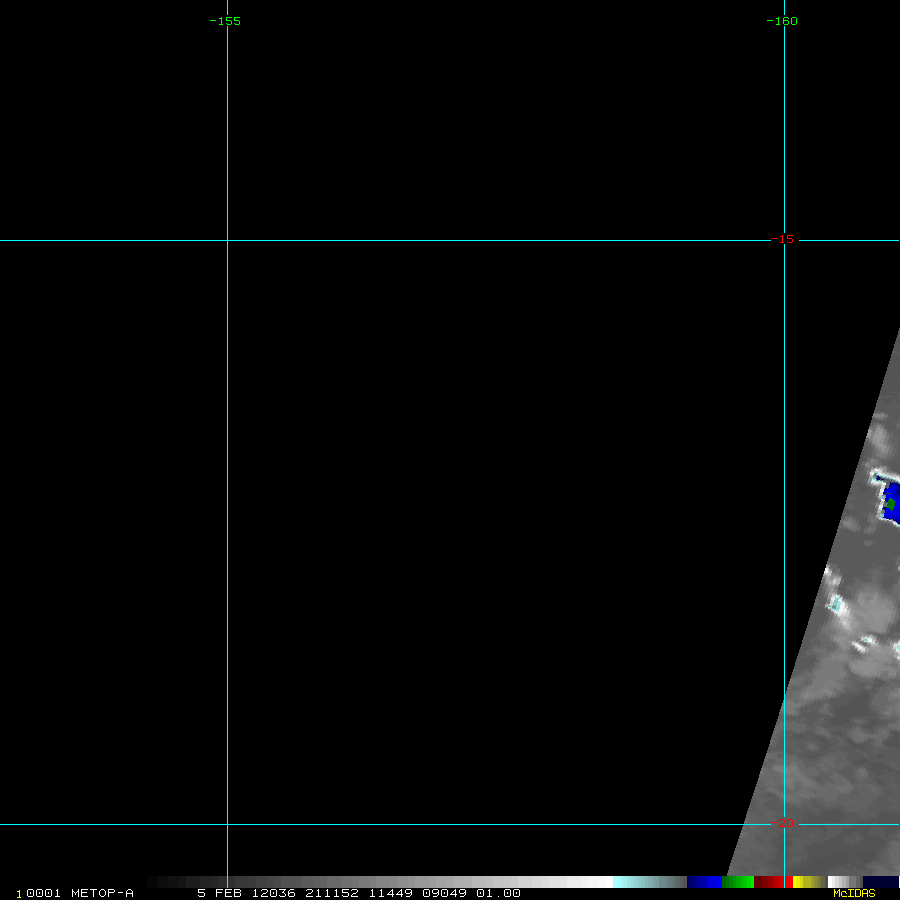
Task: Click the -155 and -15 gridline intersection
Action: (x=227, y=240)
